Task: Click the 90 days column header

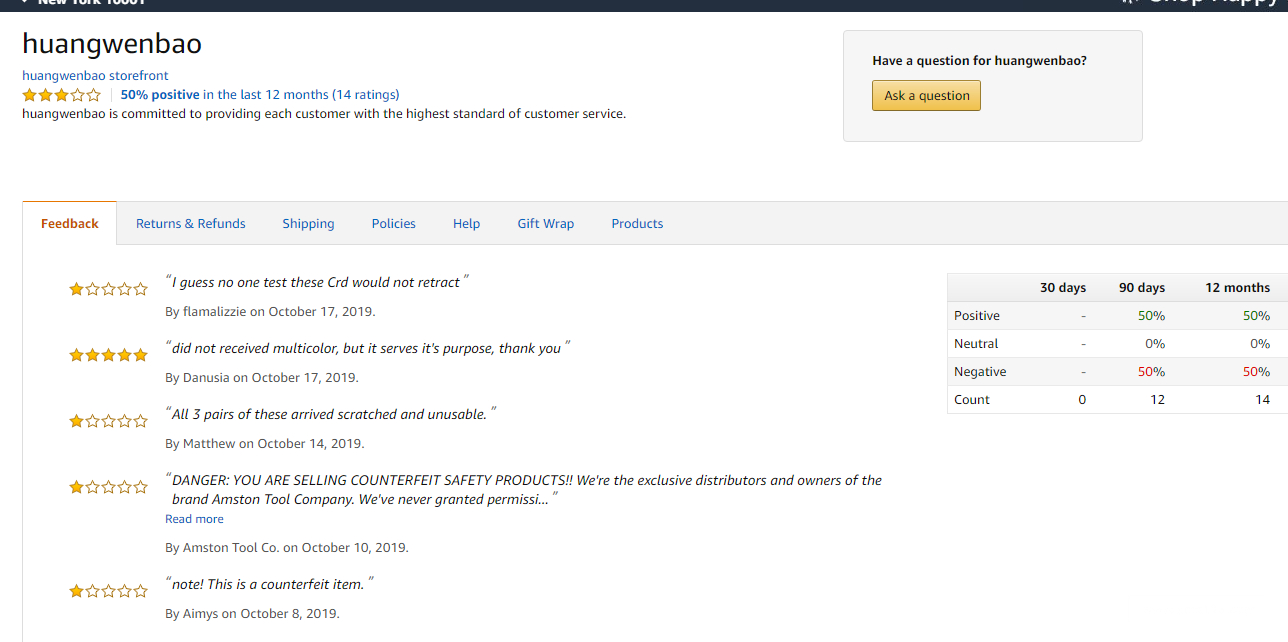Action: pyautogui.click(x=1141, y=288)
